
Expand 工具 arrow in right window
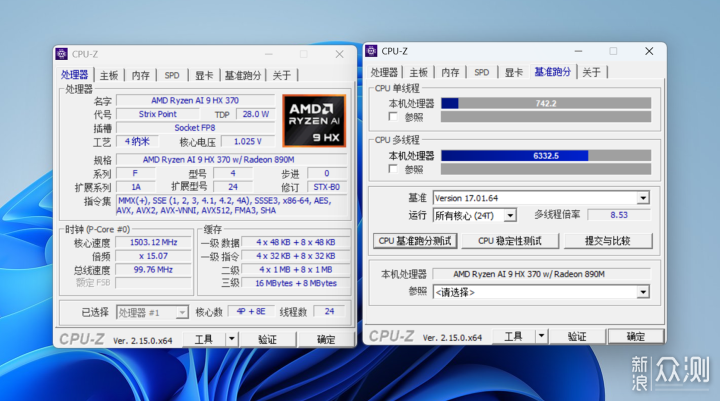(542, 336)
